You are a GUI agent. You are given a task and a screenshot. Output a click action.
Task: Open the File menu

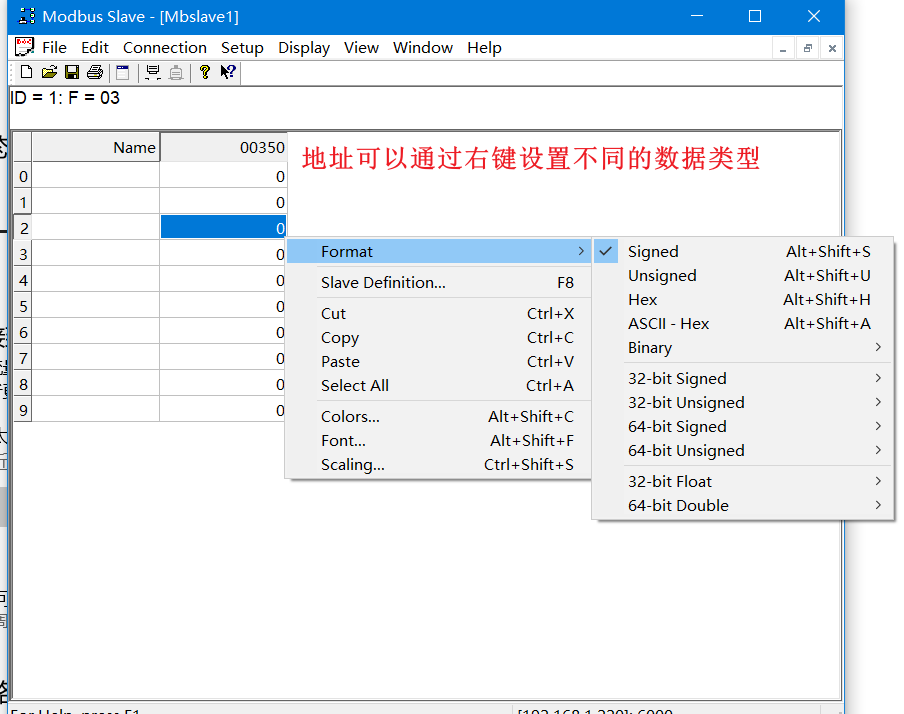coord(54,48)
